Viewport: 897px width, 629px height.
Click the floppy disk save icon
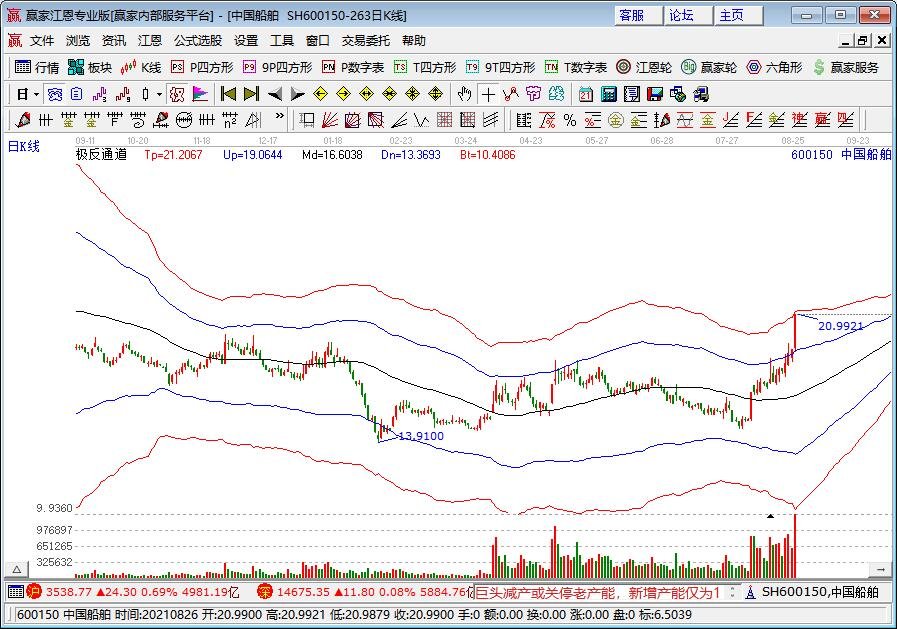click(x=654, y=94)
